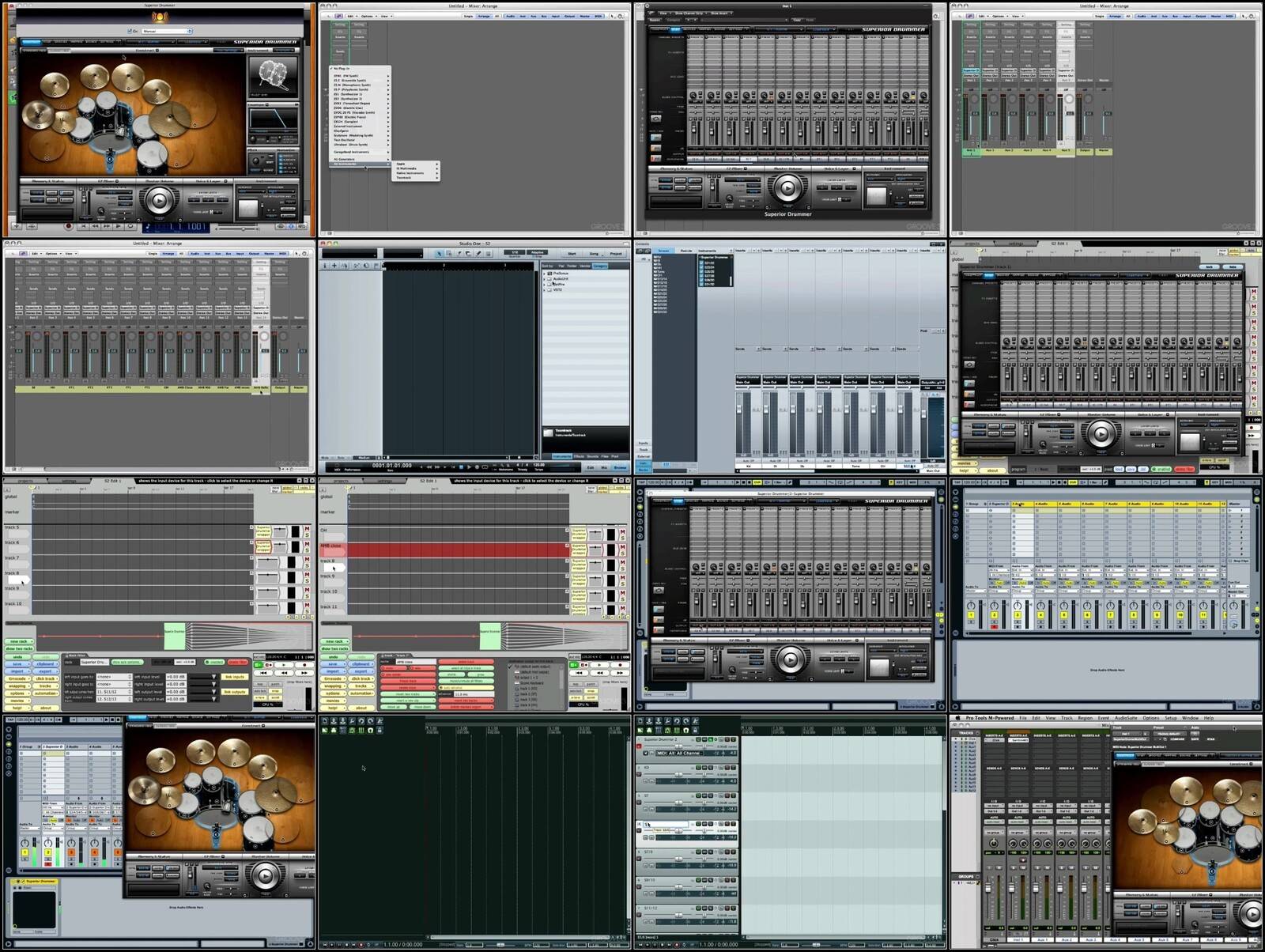Sort Studio One browser by Vendor
This screenshot has height=952, width=1265.
[585, 266]
